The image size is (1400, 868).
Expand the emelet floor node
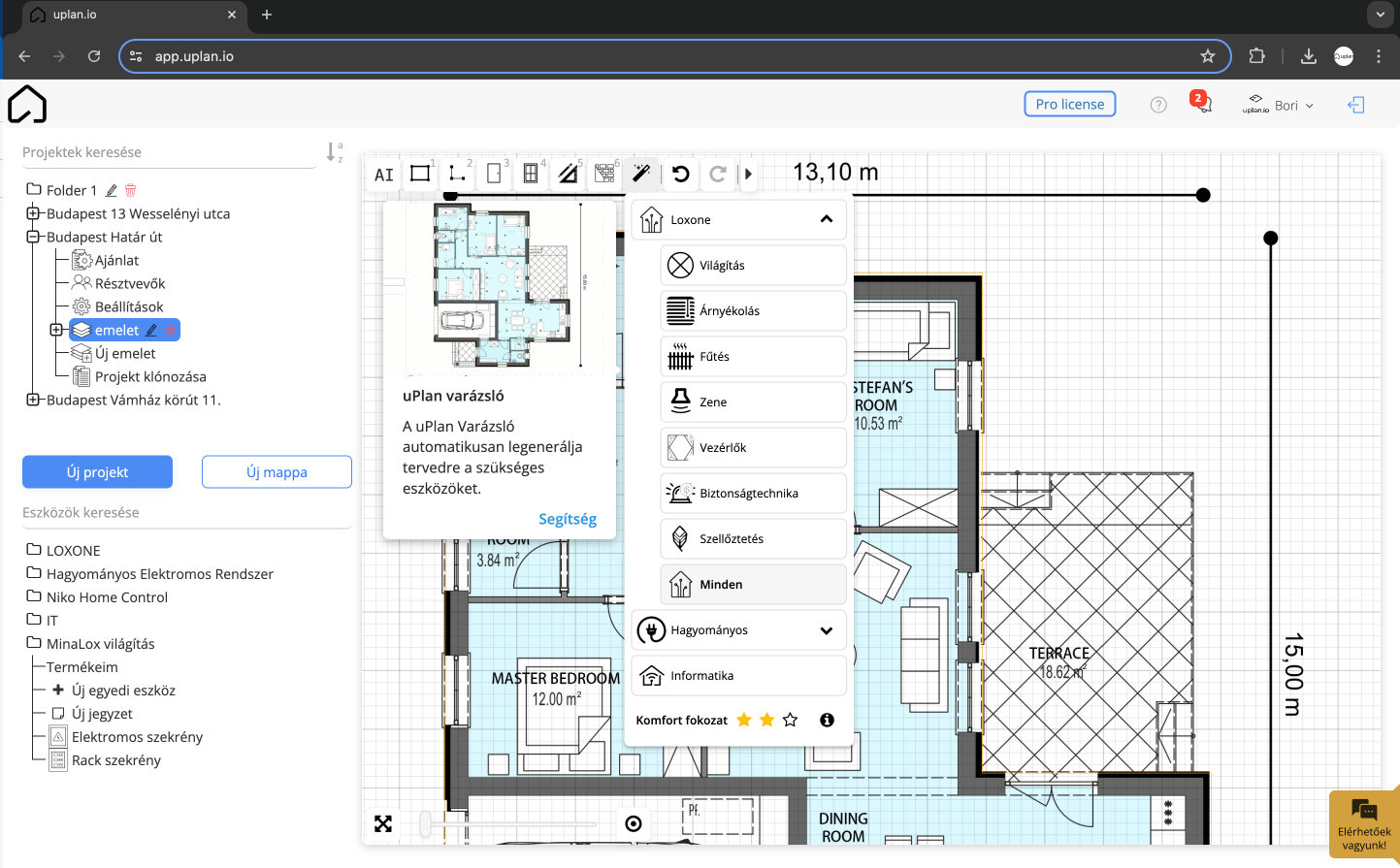pos(56,330)
